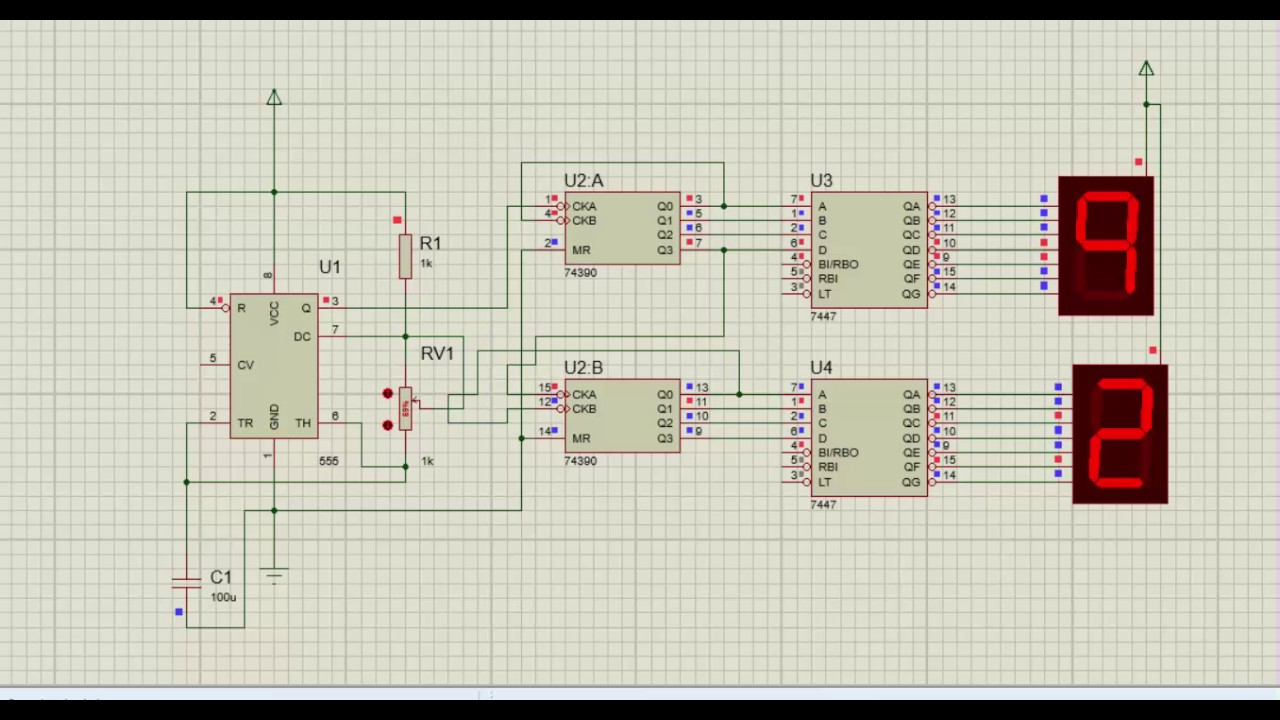The height and width of the screenshot is (720, 1280).
Task: Click the TH pin label on U1
Action: click(303, 424)
